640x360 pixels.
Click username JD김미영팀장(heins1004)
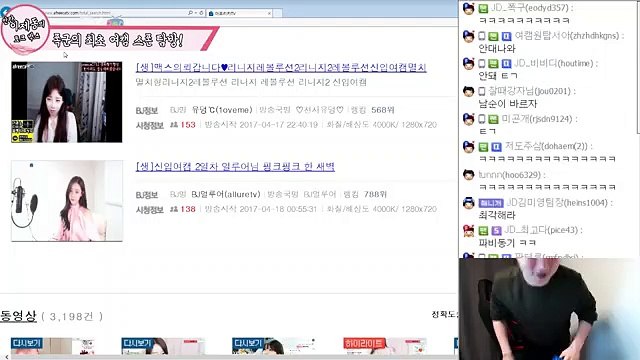557,202
